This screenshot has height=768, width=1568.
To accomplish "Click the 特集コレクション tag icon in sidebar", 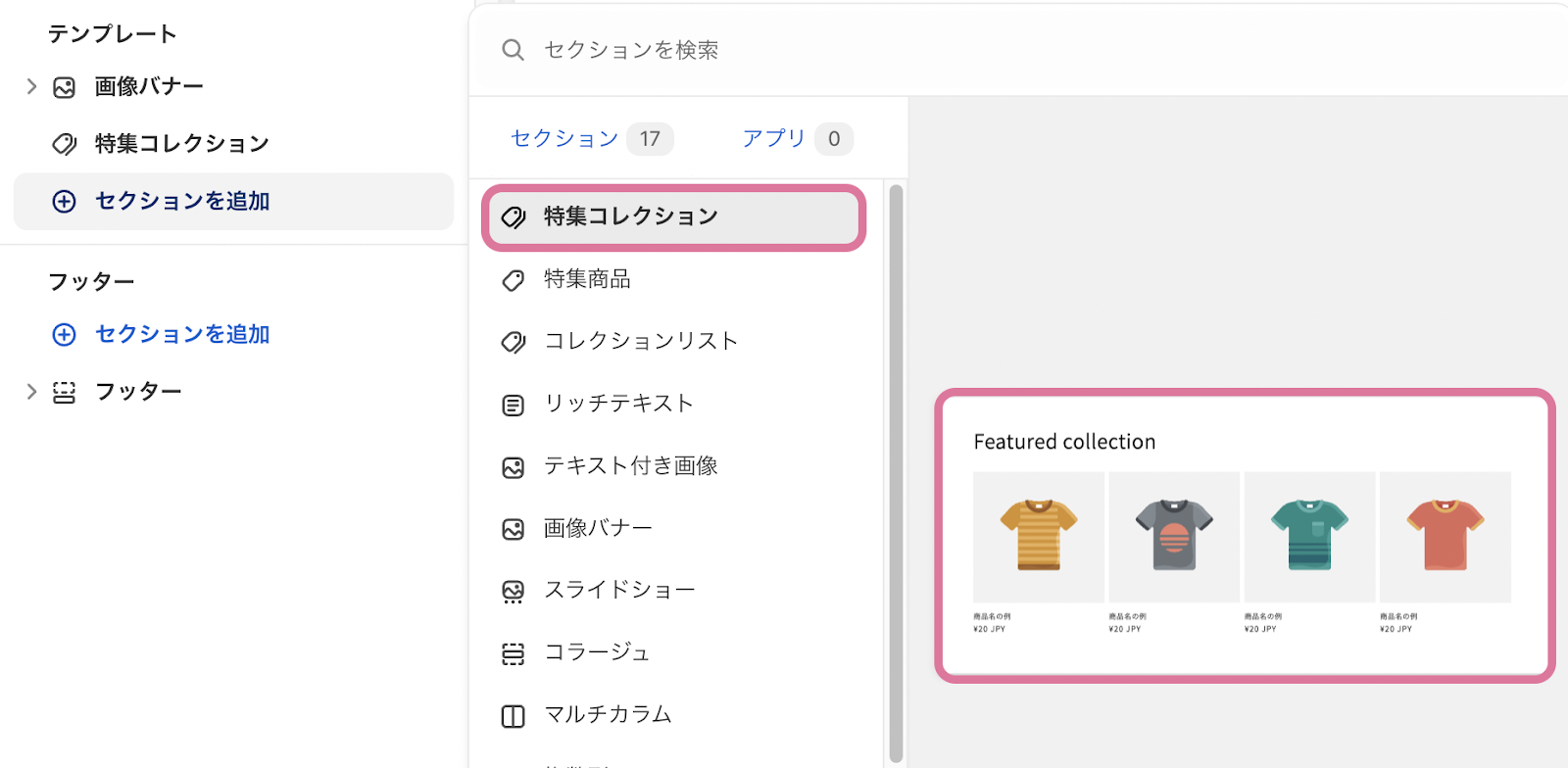I will click(x=64, y=144).
